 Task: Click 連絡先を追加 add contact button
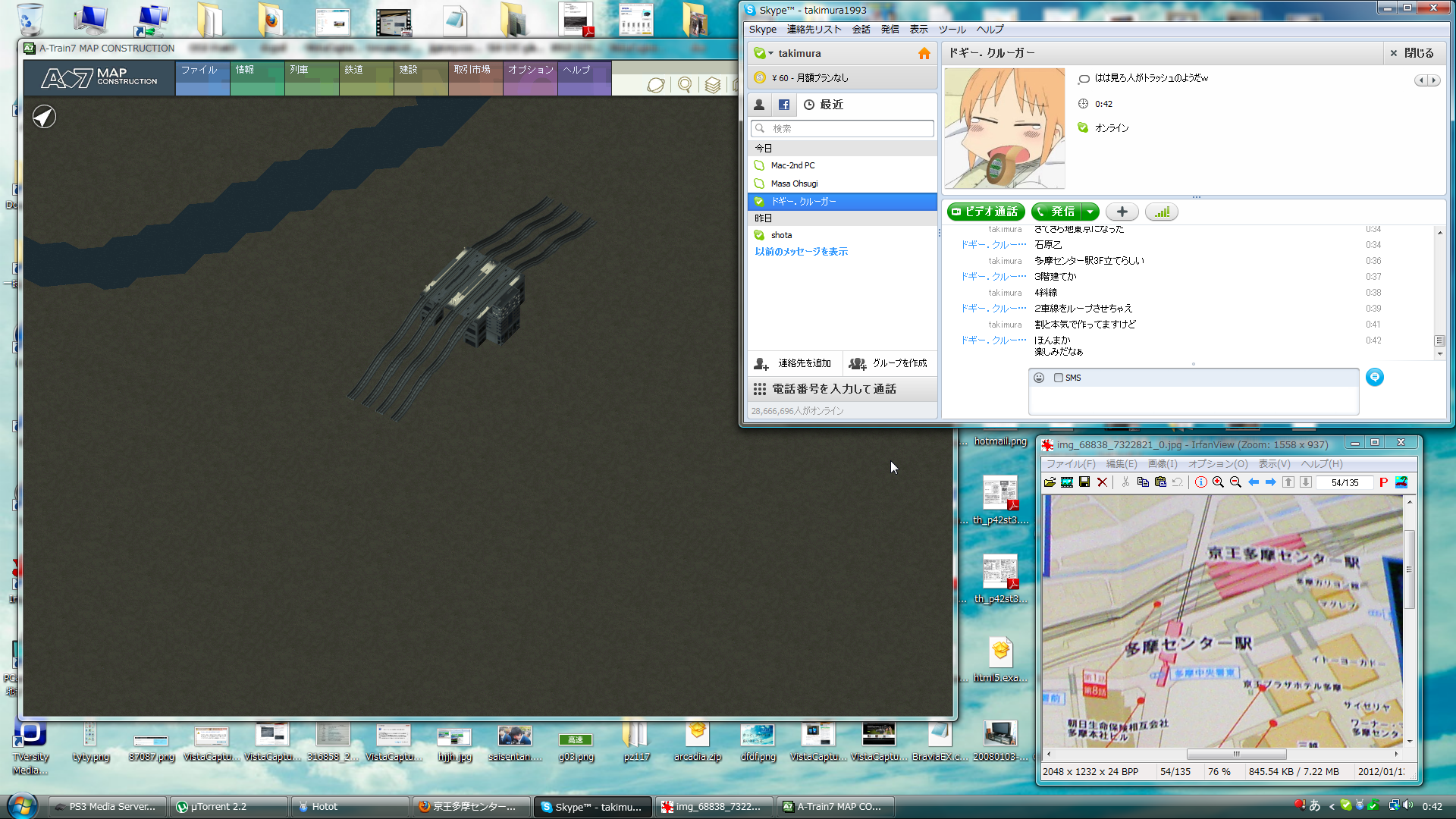pos(794,363)
